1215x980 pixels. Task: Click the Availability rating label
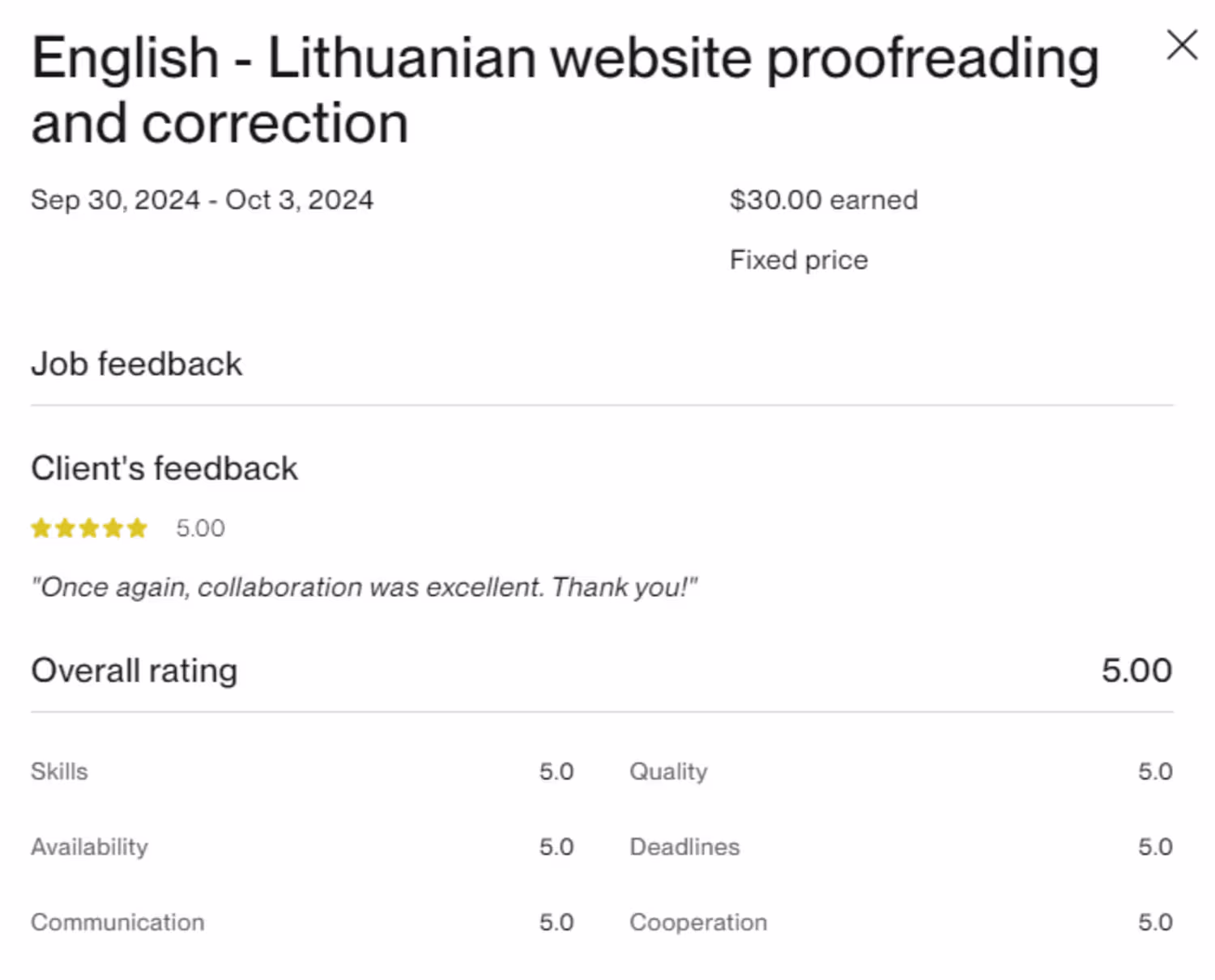(89, 847)
